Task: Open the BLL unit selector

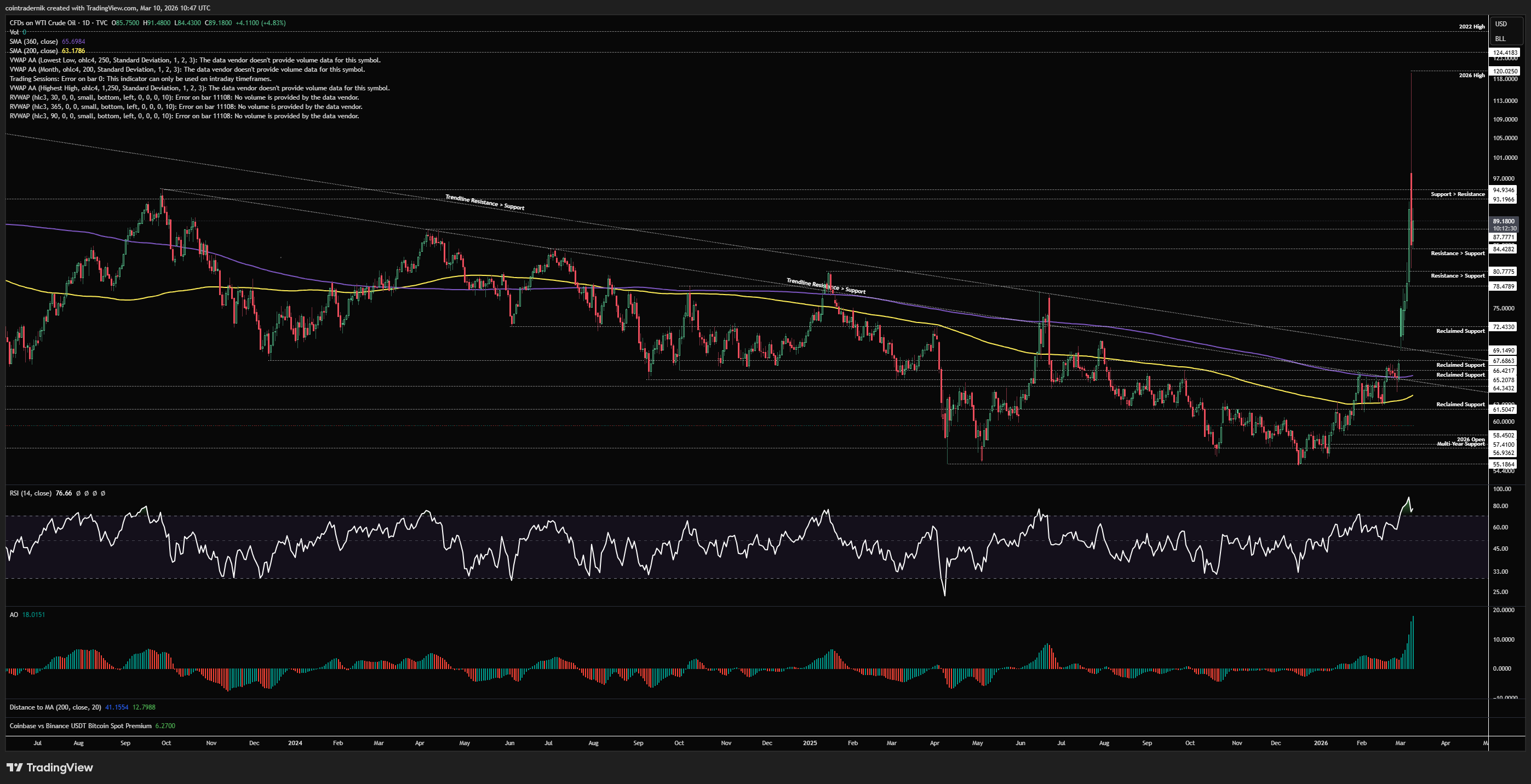Action: [1500, 39]
